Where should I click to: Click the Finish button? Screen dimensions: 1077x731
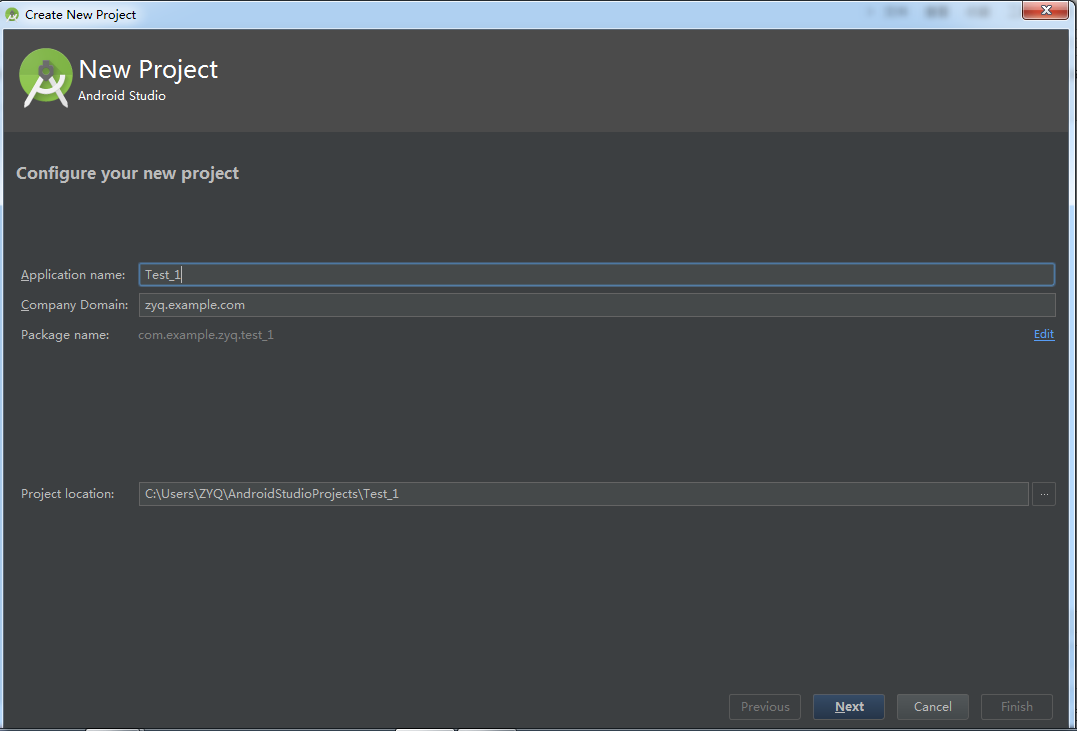click(1016, 707)
